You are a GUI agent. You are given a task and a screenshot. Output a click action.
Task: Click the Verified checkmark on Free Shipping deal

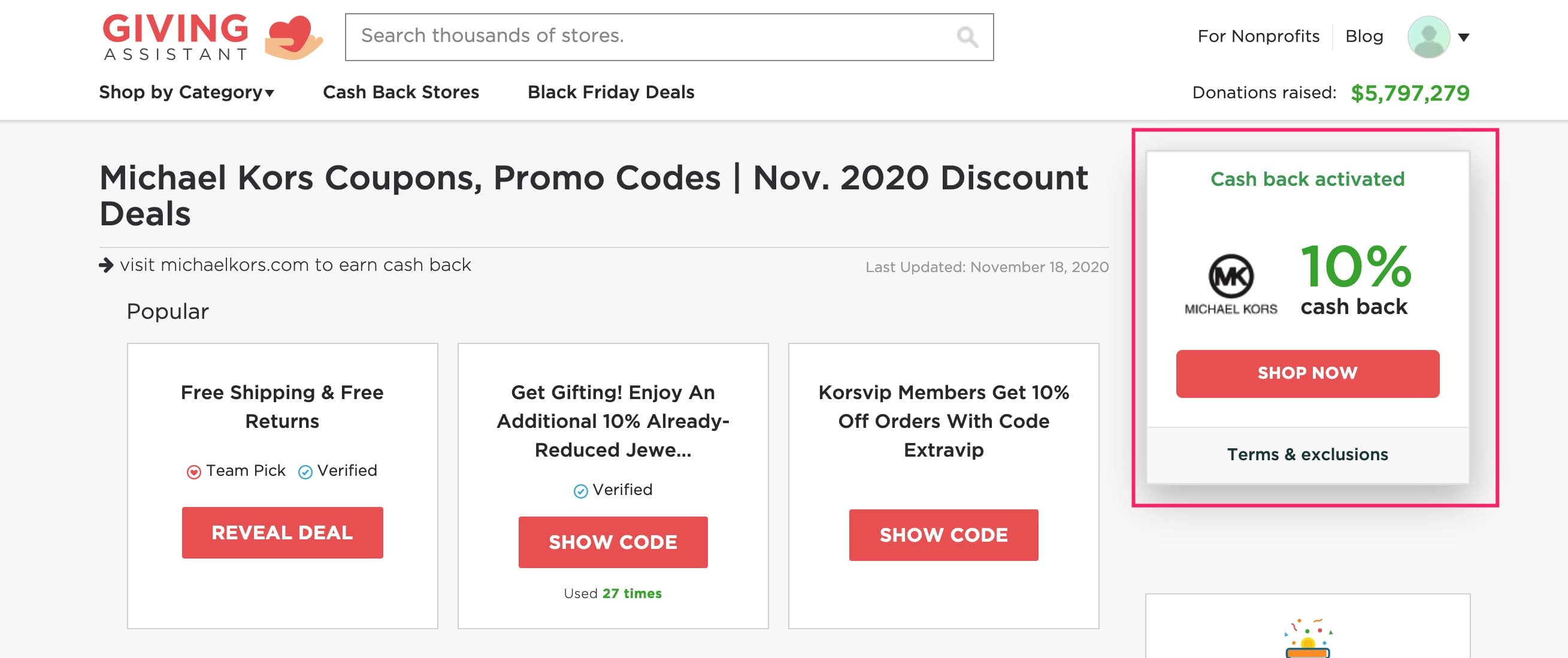coord(305,472)
